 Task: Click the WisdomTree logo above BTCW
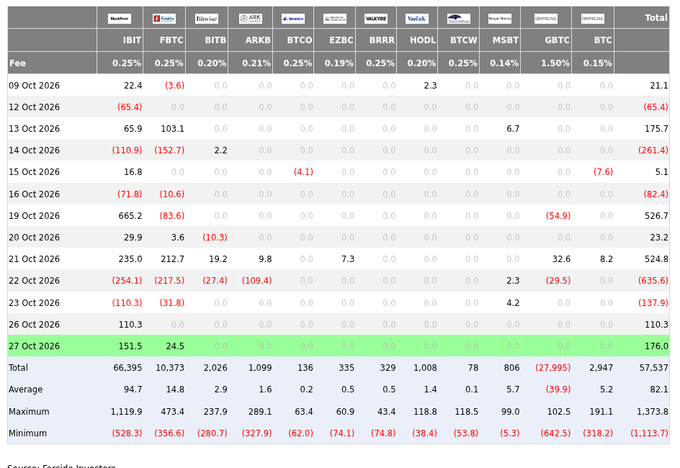458,19
